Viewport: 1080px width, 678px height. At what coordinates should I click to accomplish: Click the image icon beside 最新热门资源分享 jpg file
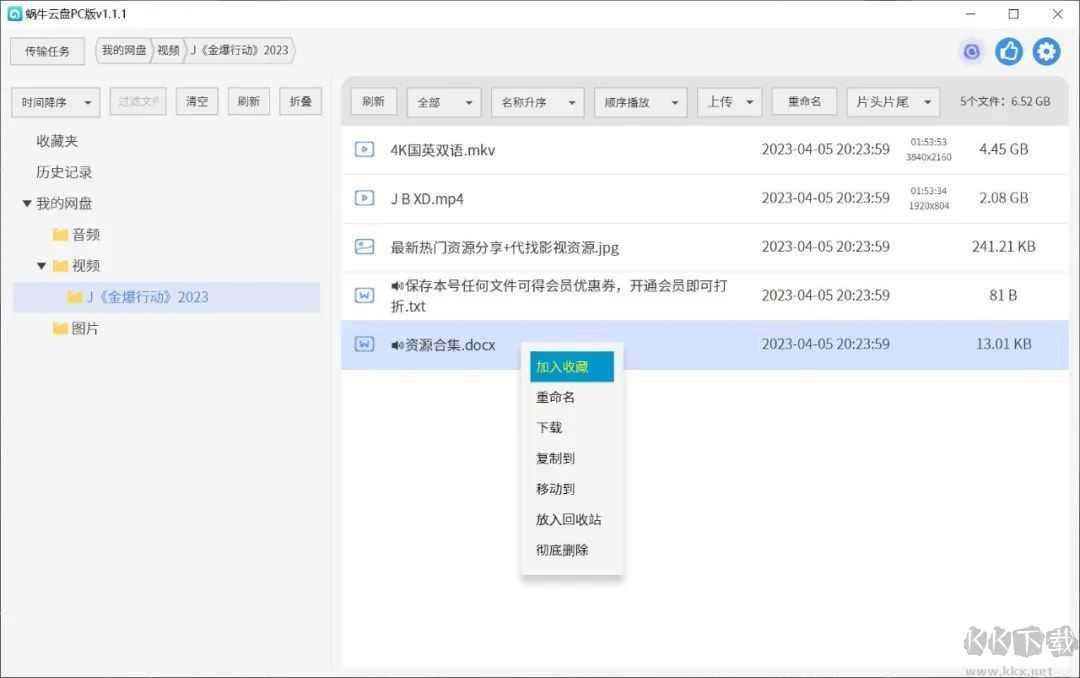(x=364, y=247)
